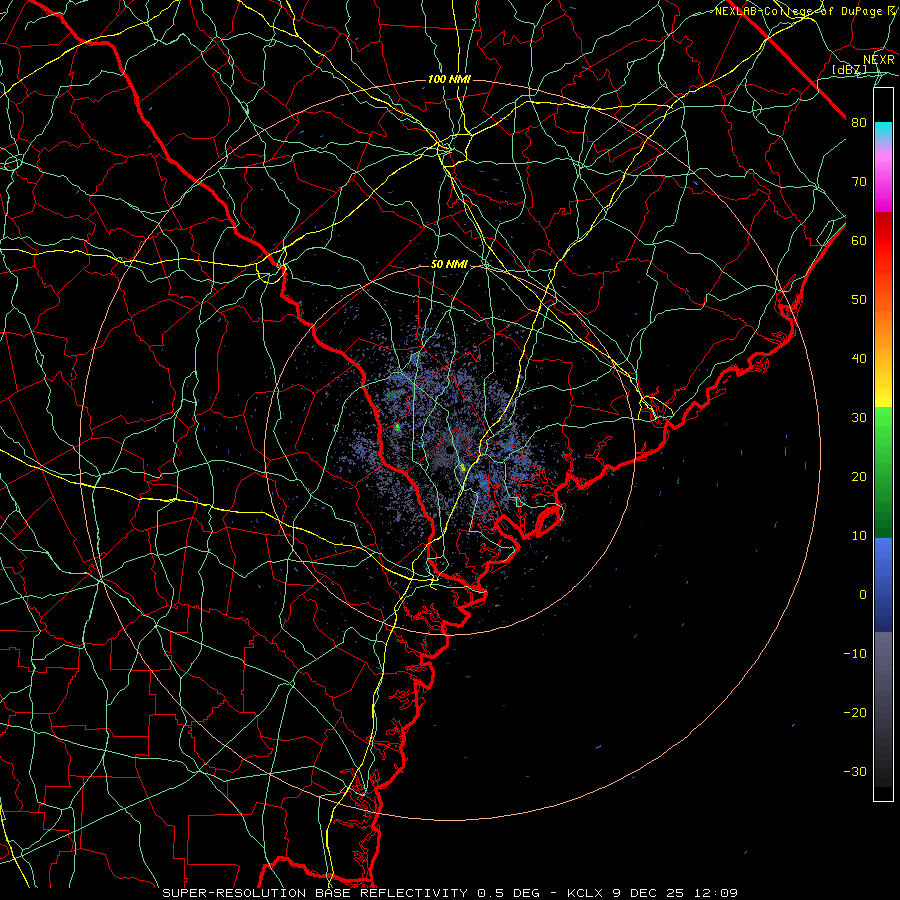Select the "80" dBZ scale value

pyautogui.click(x=859, y=122)
